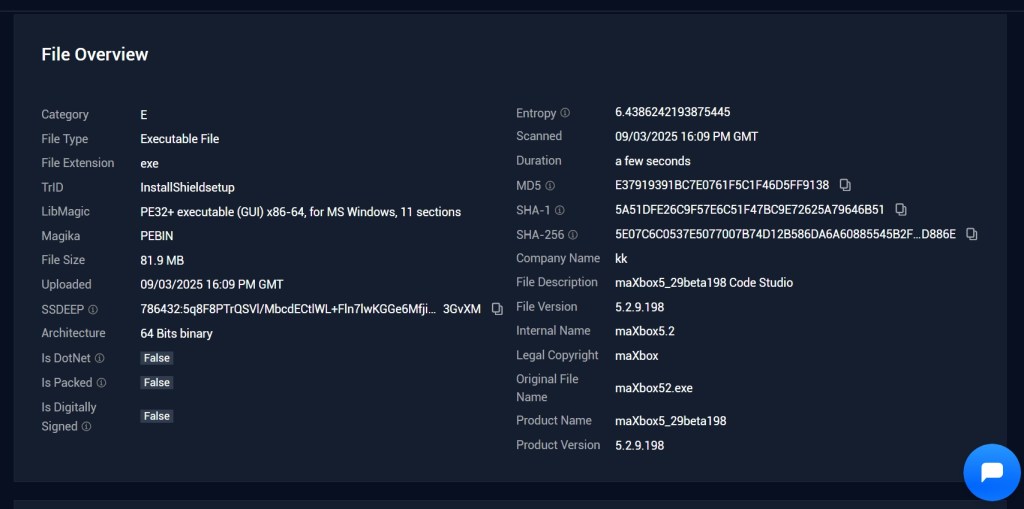Click the File Overview heading
This screenshot has height=509, width=1024.
pos(95,55)
